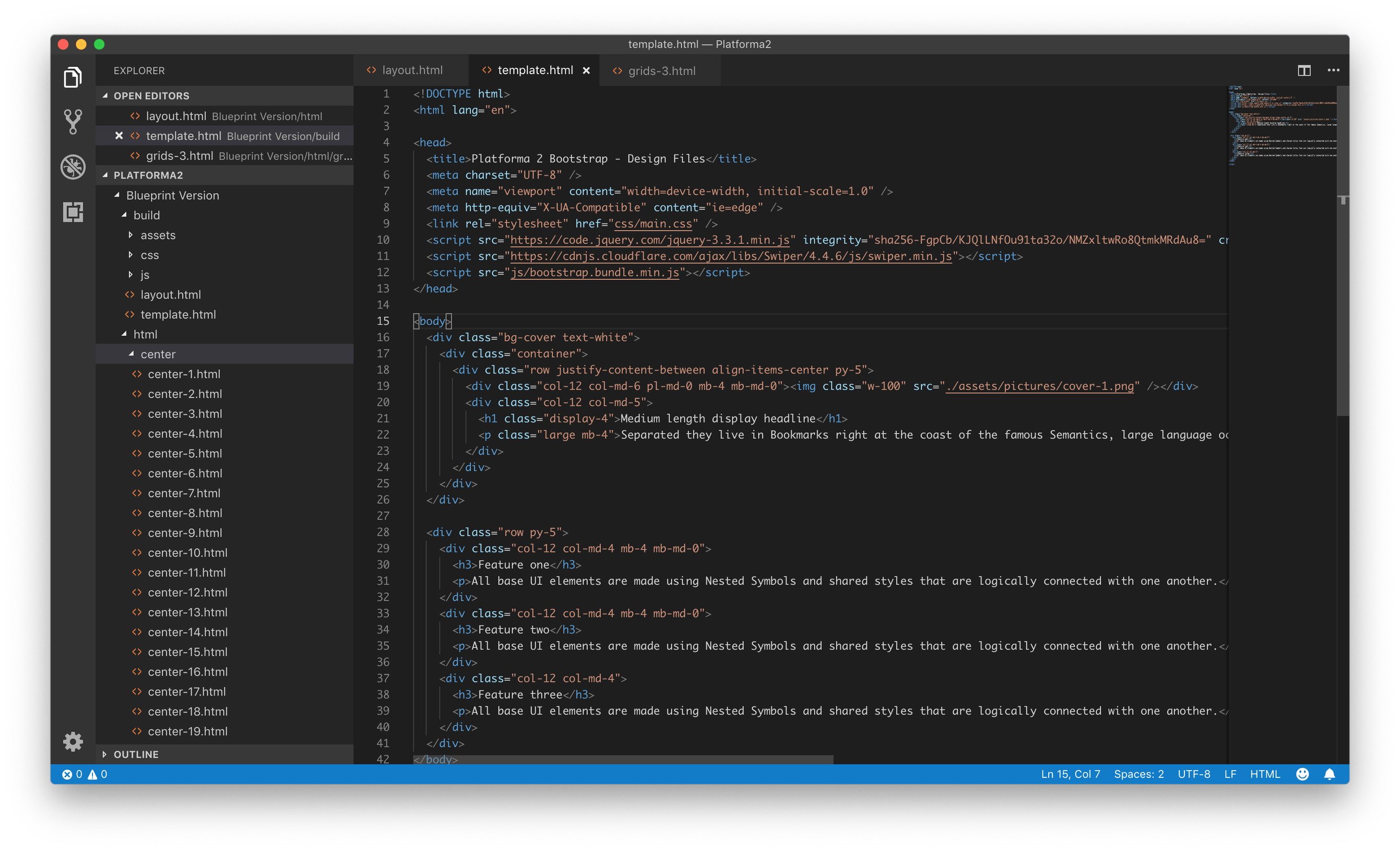Viewport: 1400px width, 851px height.
Task: Click the notifications bell in status bar
Action: tap(1329, 774)
